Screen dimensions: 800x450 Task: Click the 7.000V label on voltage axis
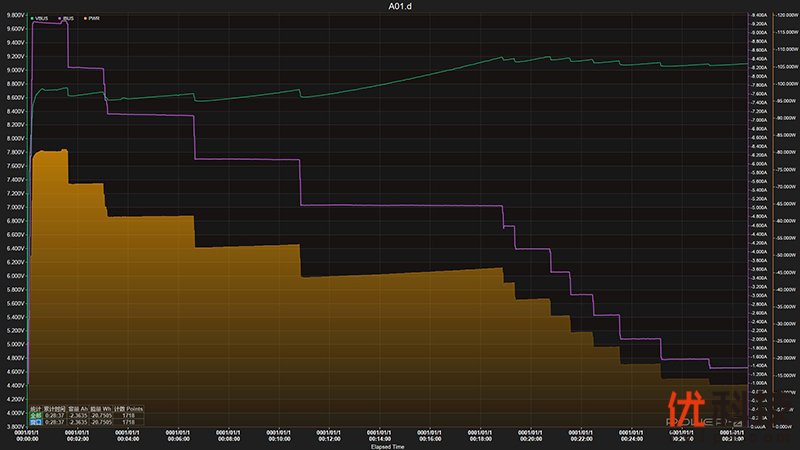pos(14,207)
